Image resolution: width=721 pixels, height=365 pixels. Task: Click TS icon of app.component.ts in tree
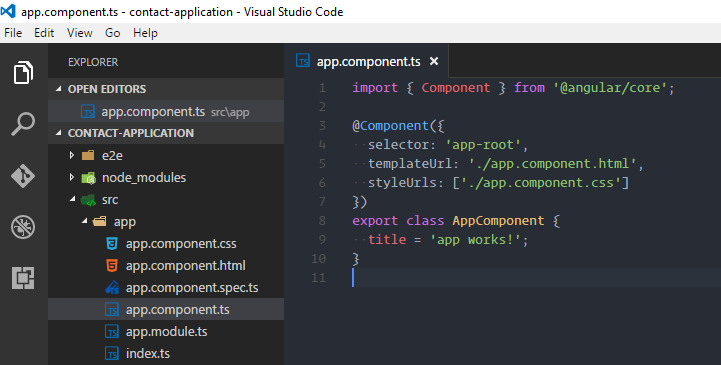tap(112, 309)
